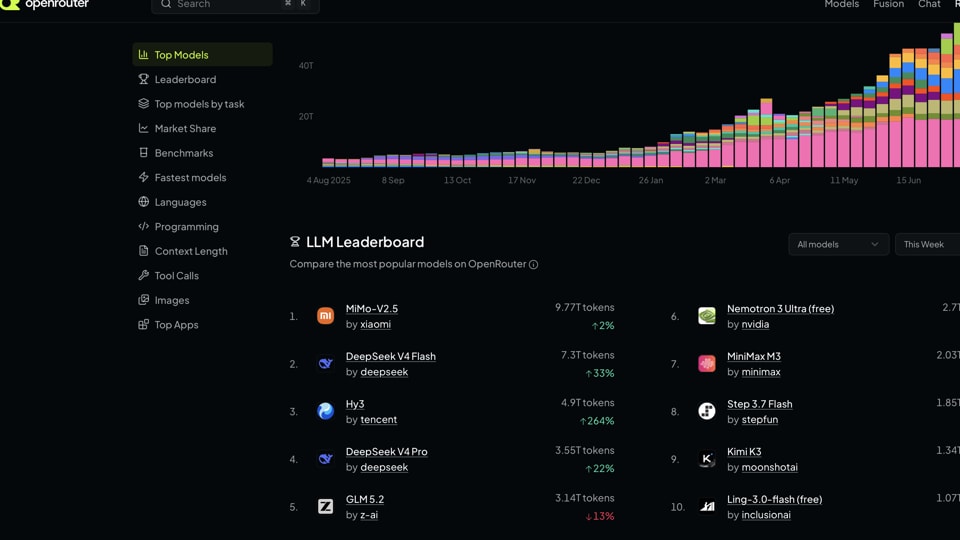Open the Fastest models lightning icon
960x540 pixels.
(143, 177)
